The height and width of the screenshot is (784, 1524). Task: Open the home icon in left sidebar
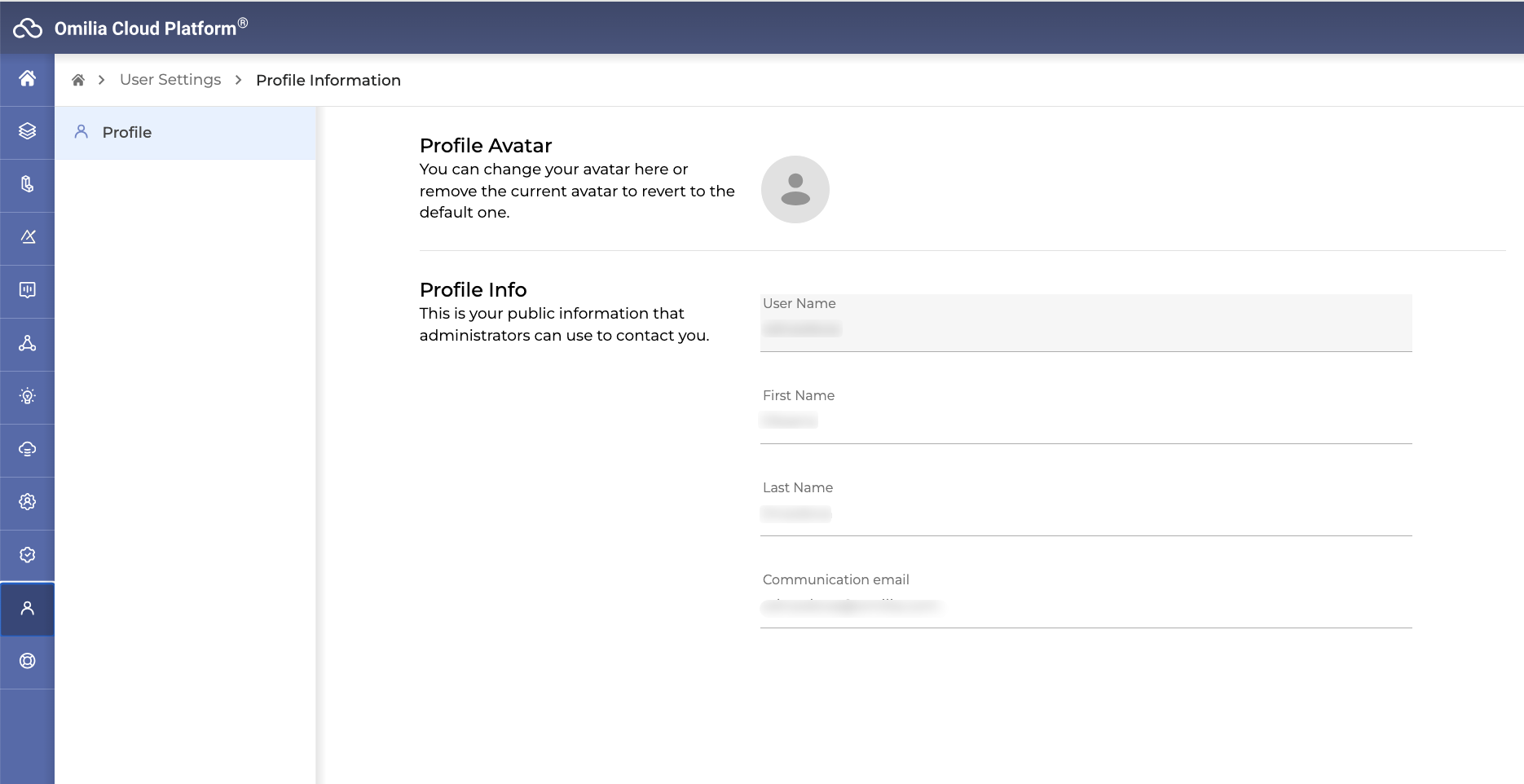[x=28, y=78]
